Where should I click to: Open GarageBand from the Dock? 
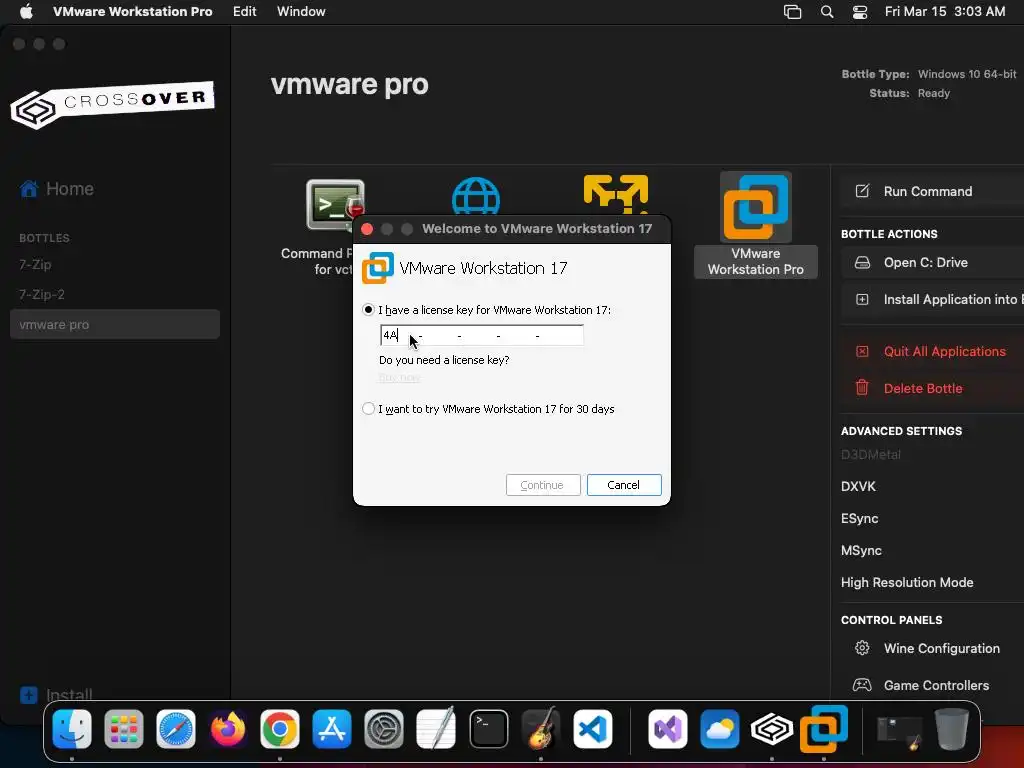(541, 729)
